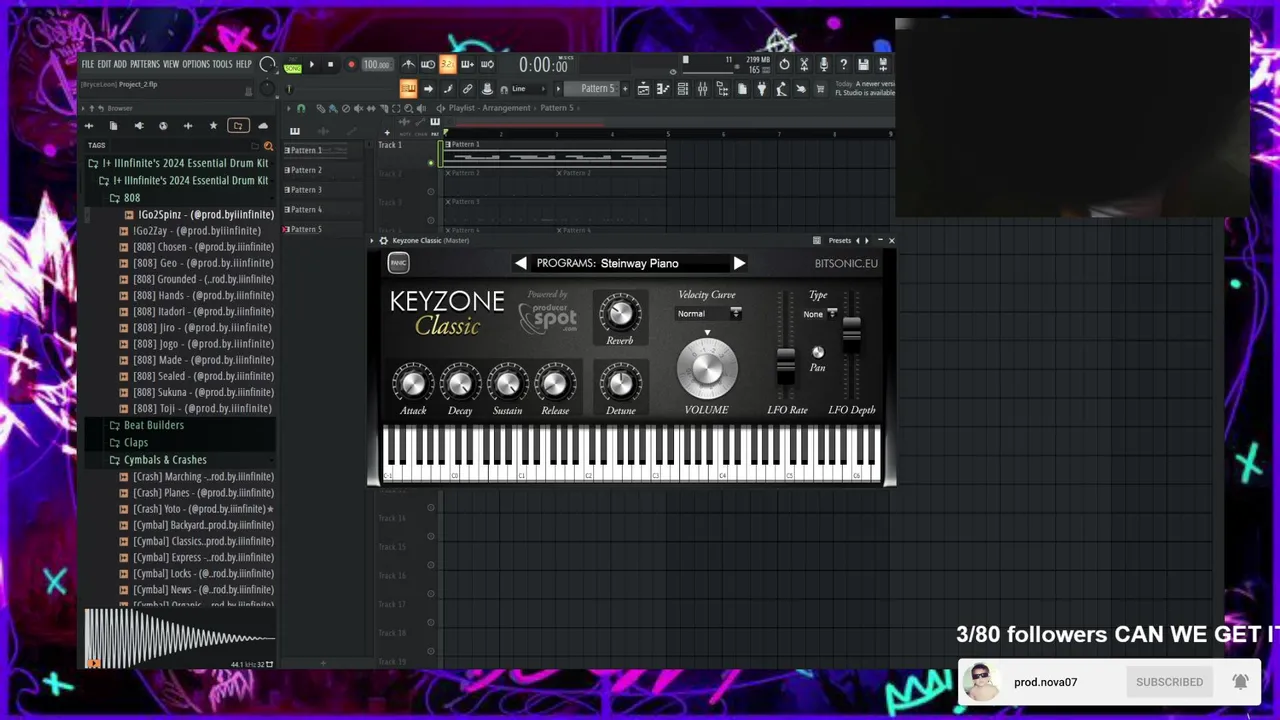Open the PATTERNS menu
1280x720 pixels.
[x=145, y=64]
